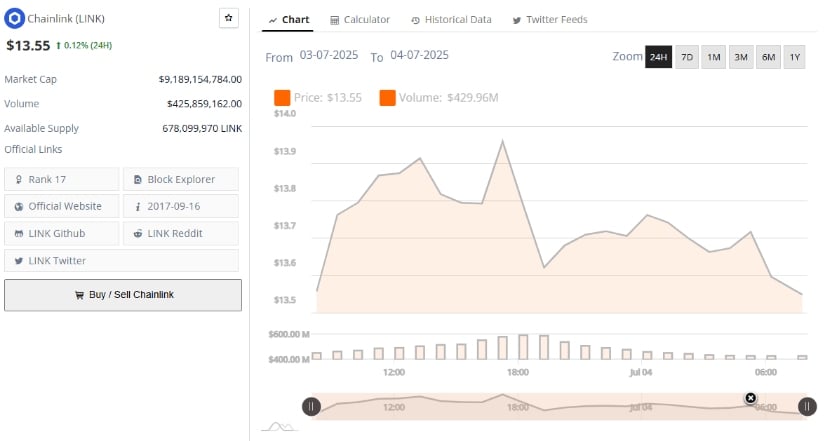Click the Reddit icon in LINK Reddit
Screen dimensions: 825x441
pos(138,234)
